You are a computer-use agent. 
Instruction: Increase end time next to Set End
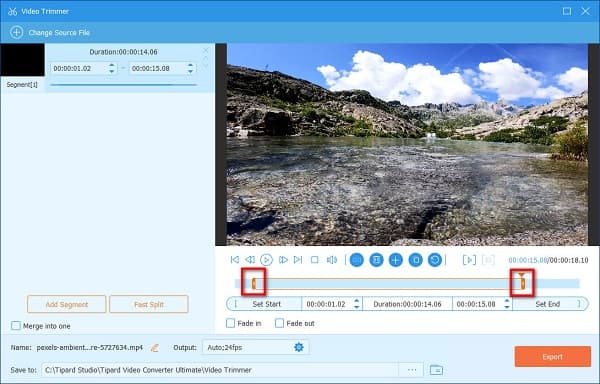pyautogui.click(x=507, y=301)
